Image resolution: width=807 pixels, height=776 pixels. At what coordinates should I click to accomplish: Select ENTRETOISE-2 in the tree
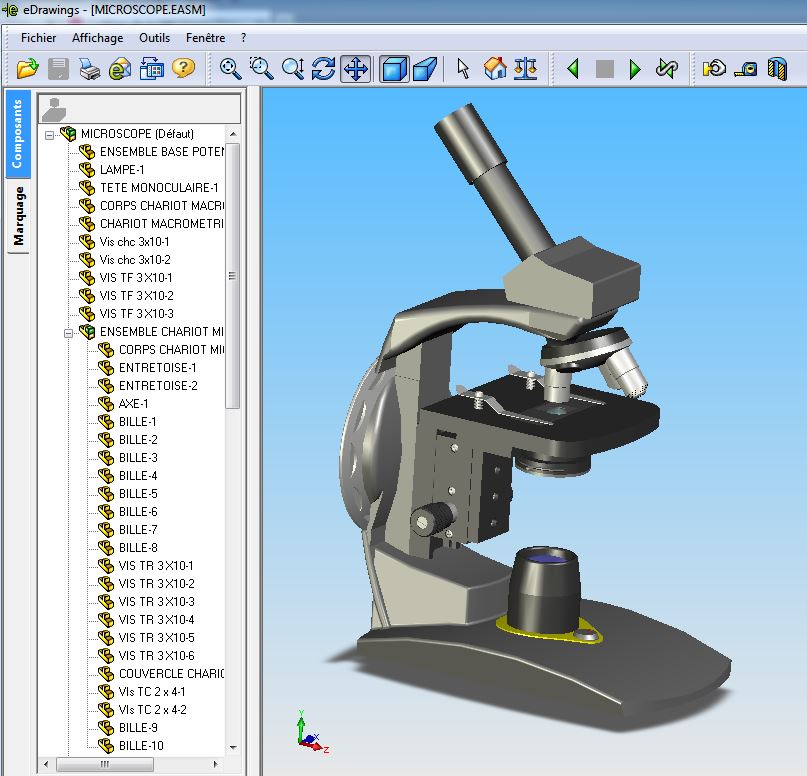(158, 386)
